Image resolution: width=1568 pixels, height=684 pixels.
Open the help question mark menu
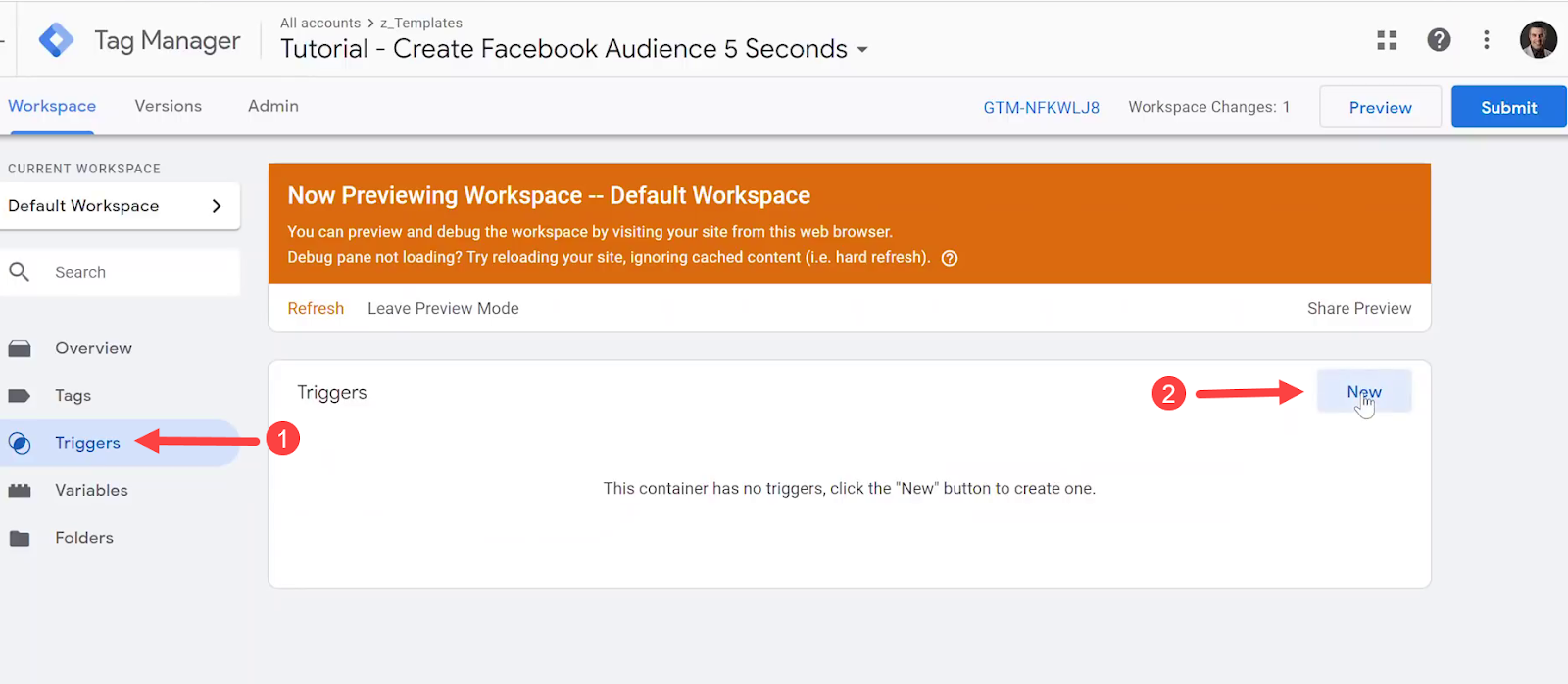coord(1439,40)
